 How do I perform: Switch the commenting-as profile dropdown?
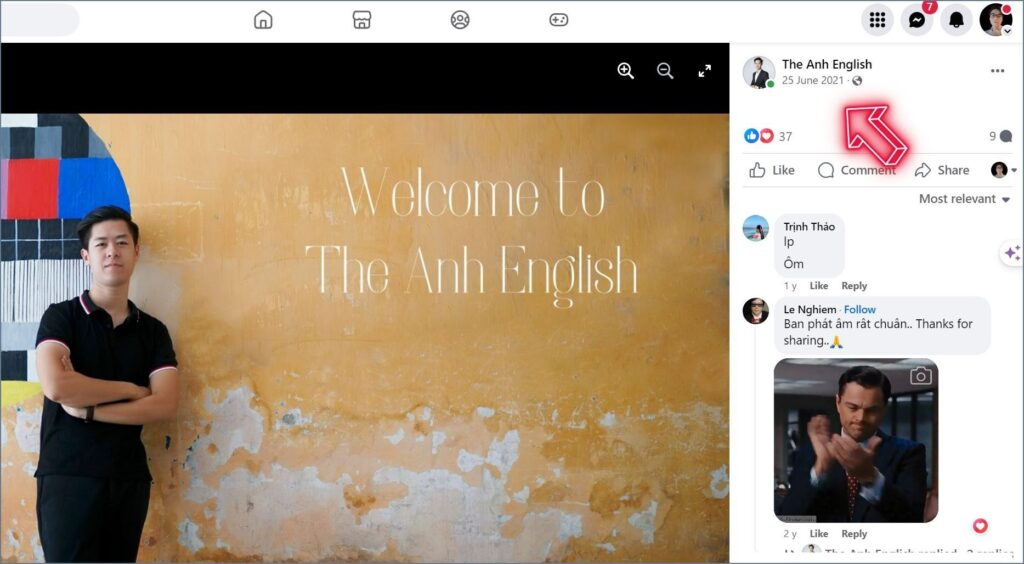1004,170
